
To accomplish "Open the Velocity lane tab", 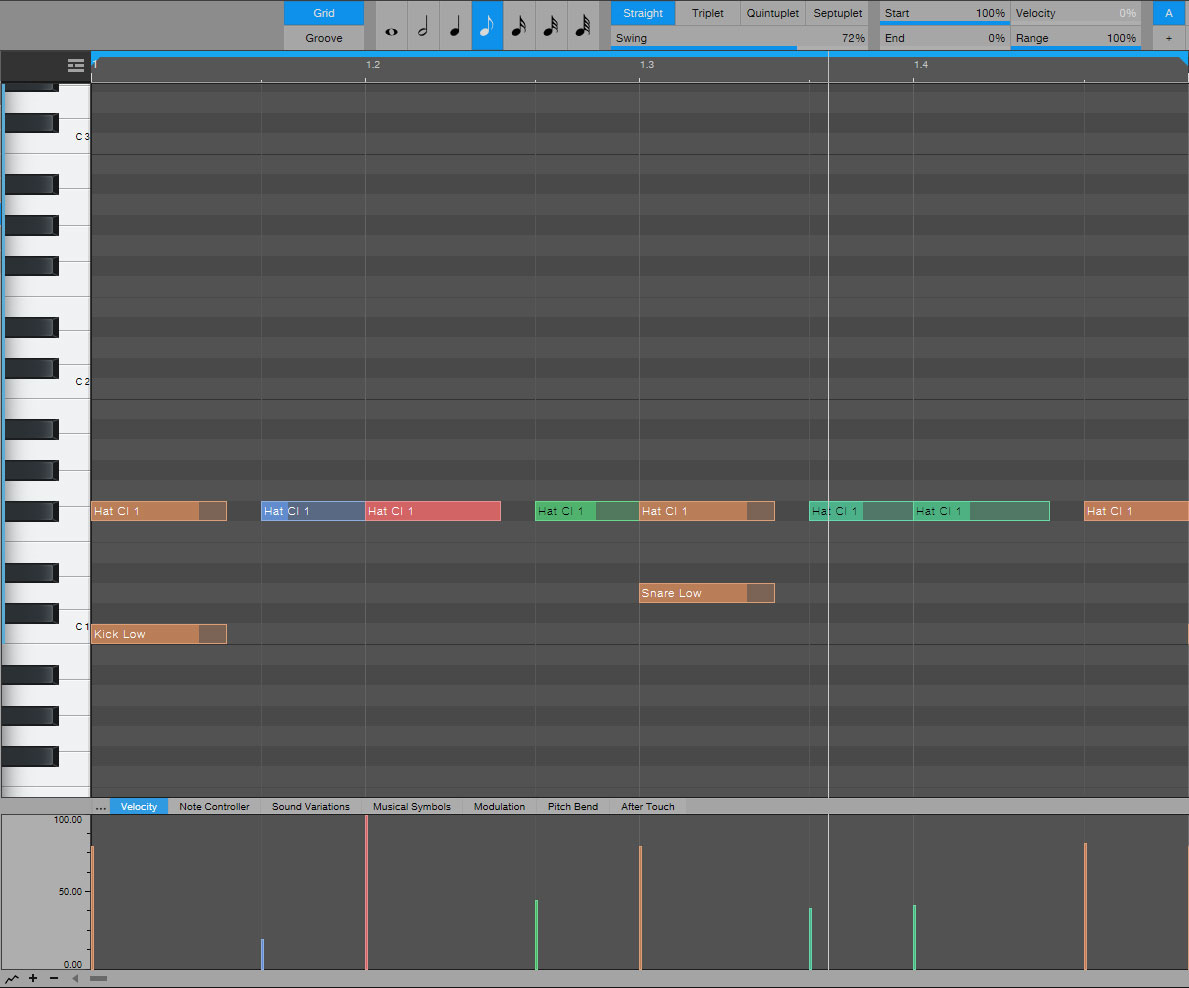I will [139, 807].
